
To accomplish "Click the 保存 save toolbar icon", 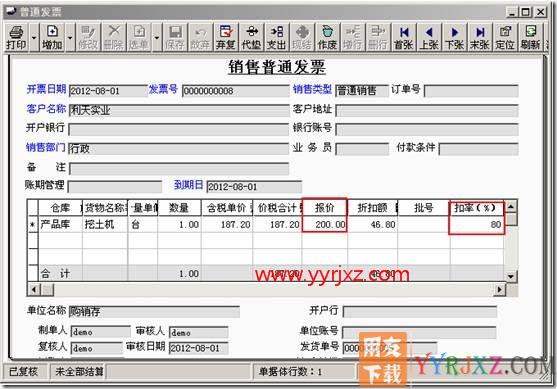I will pyautogui.click(x=175, y=38).
